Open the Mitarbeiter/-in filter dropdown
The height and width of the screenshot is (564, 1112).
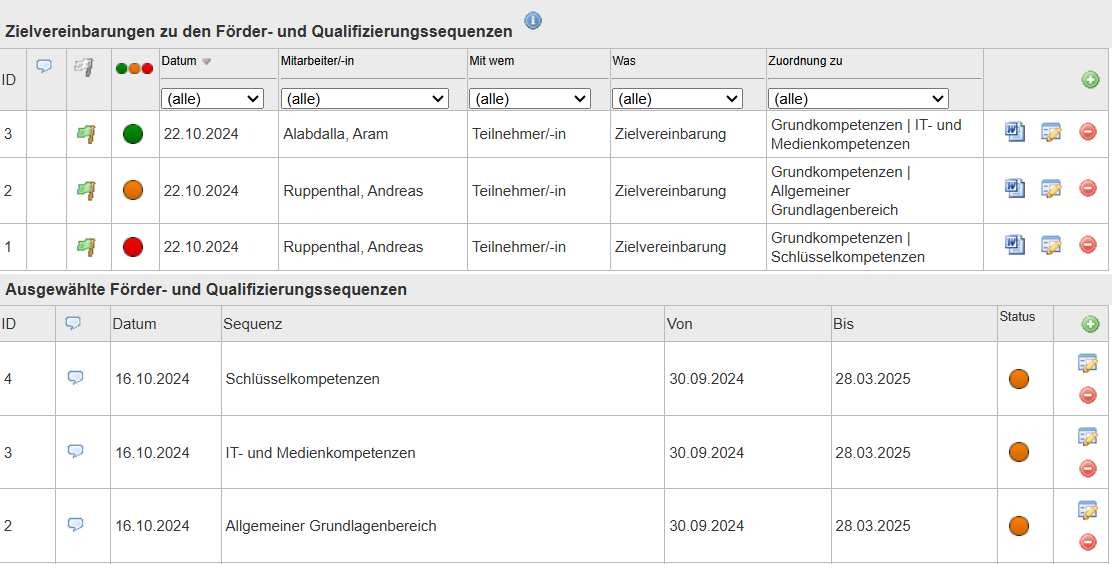coord(365,99)
